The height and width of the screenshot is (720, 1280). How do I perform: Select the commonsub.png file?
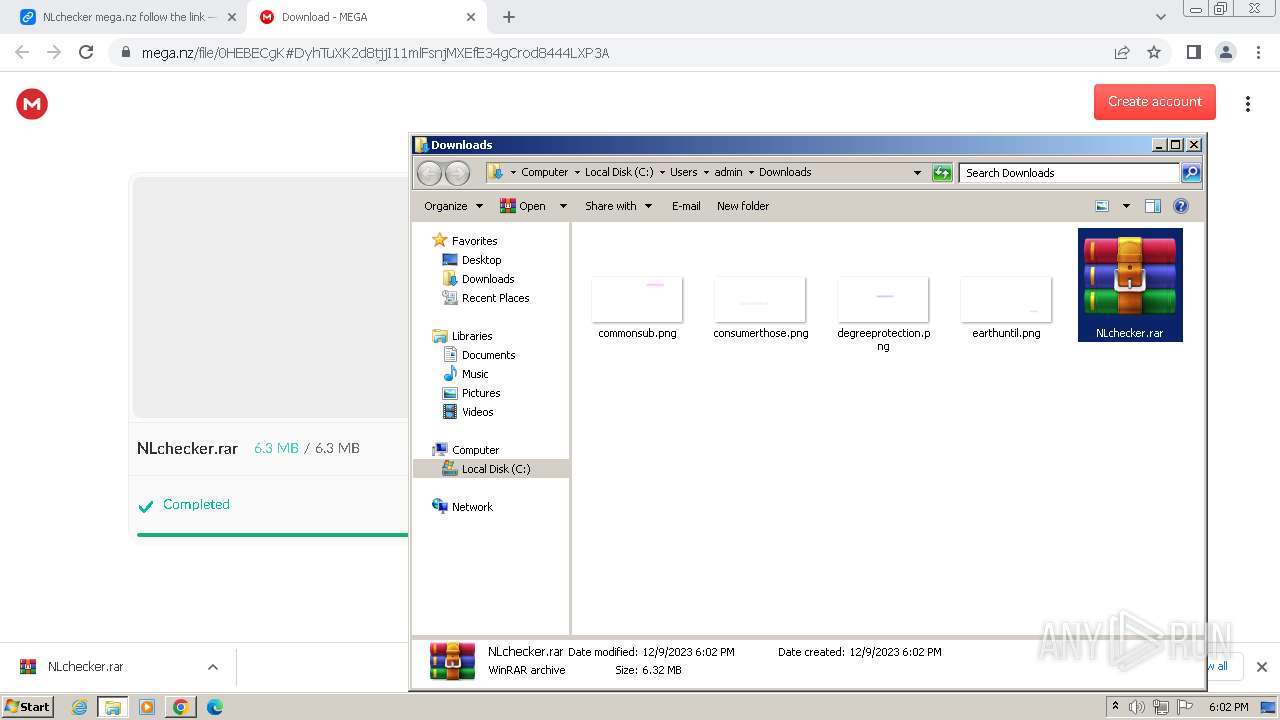coord(637,308)
